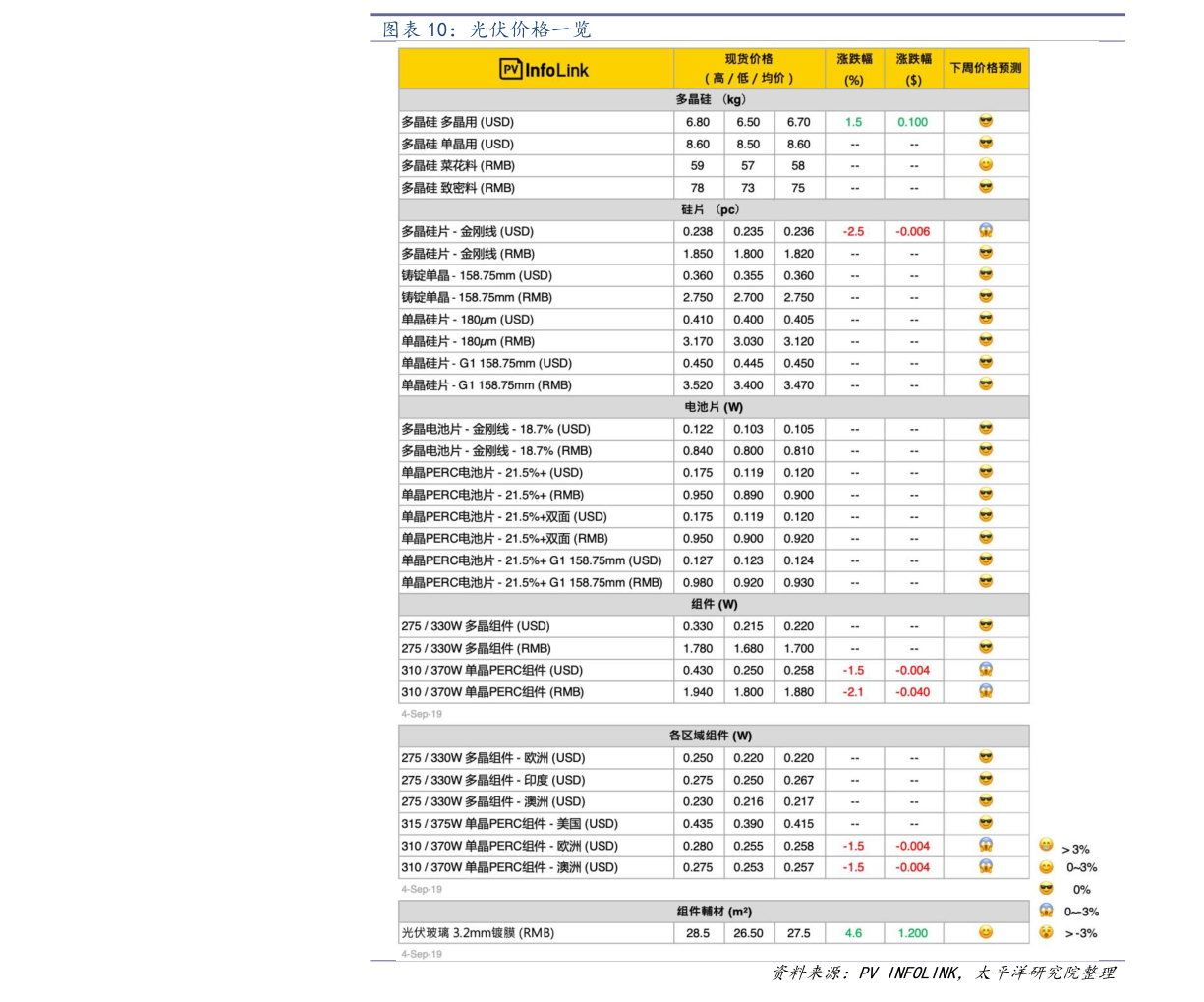1204x1002 pixels.
Task: Select the 电池片 (W) section header
Action: [714, 407]
